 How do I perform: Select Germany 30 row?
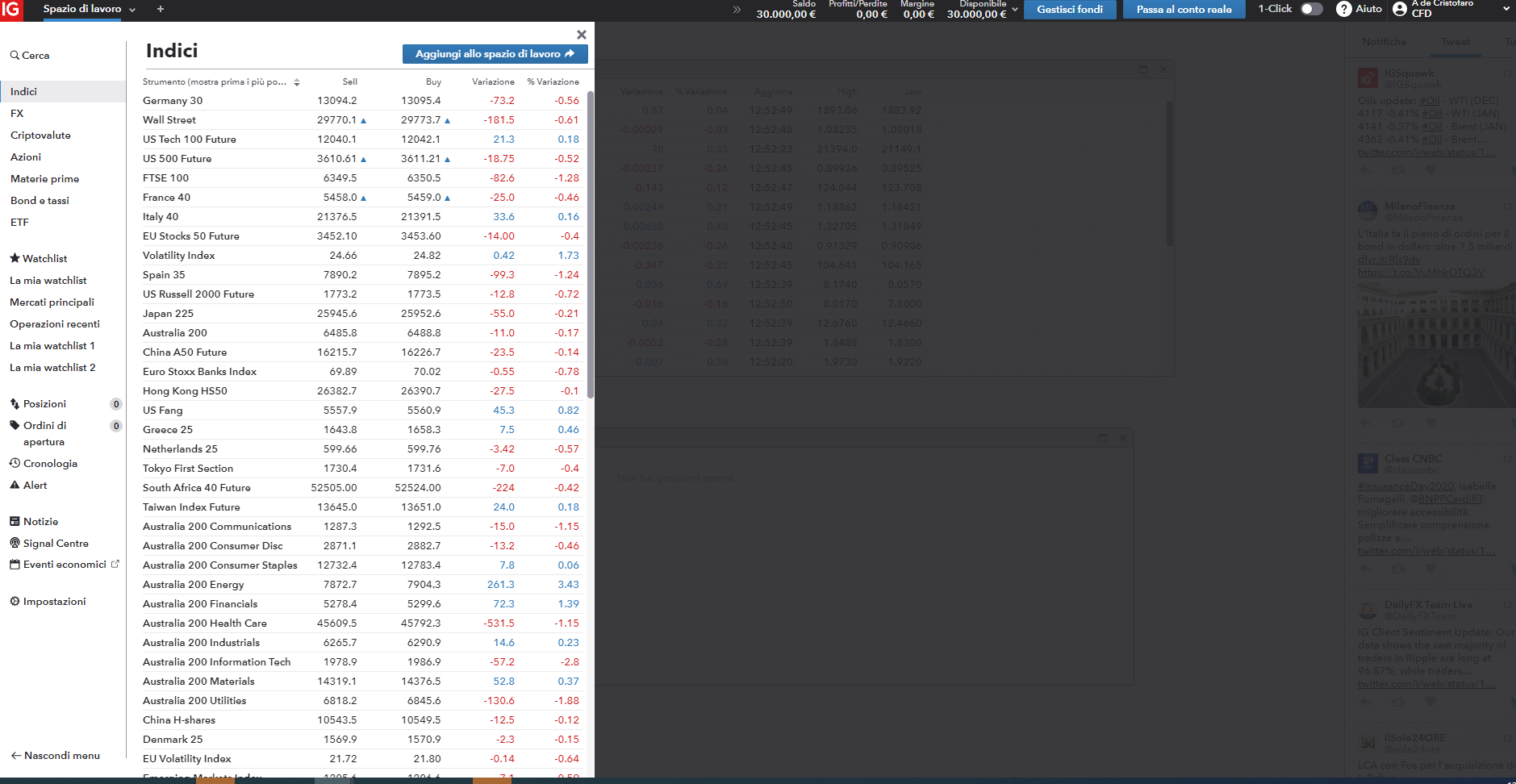click(x=361, y=101)
